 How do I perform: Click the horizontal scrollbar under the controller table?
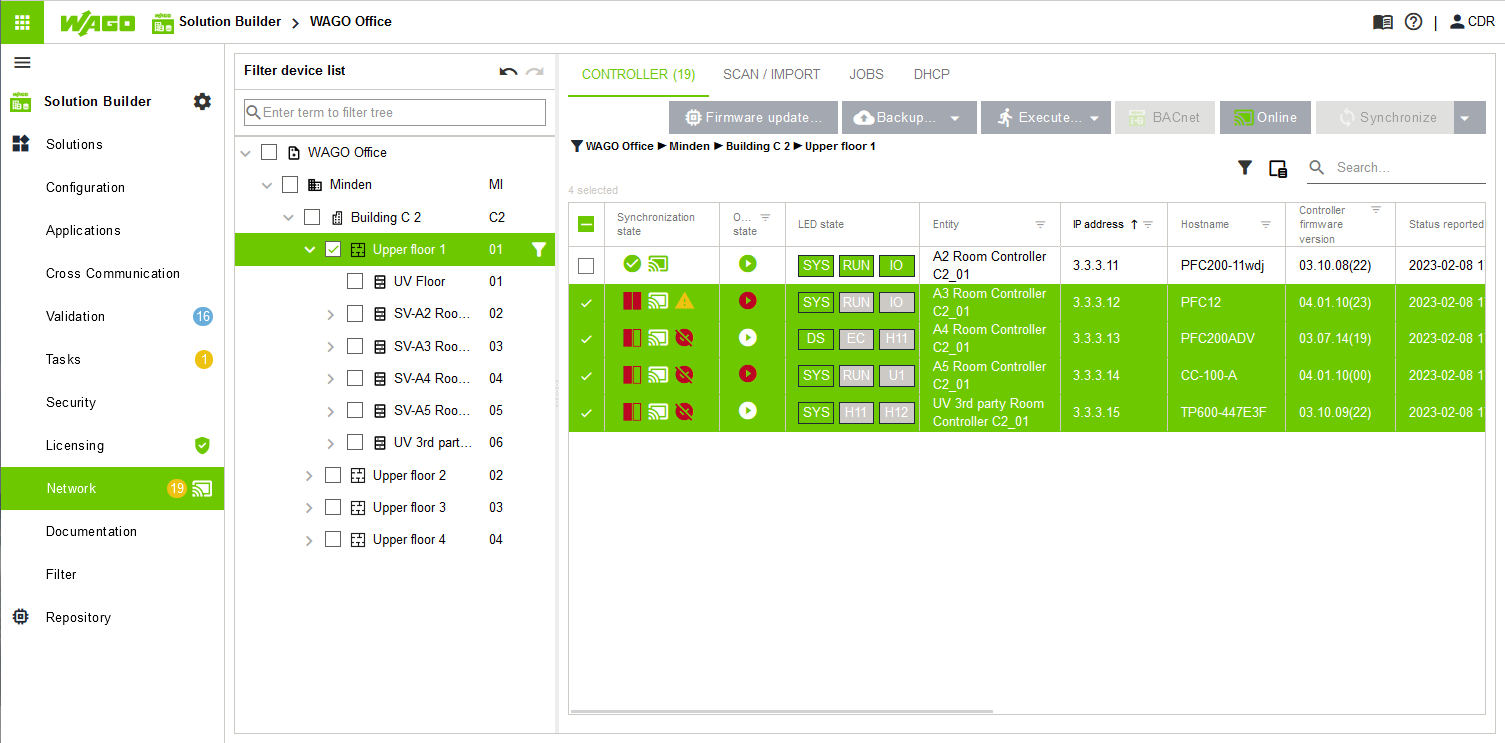782,711
